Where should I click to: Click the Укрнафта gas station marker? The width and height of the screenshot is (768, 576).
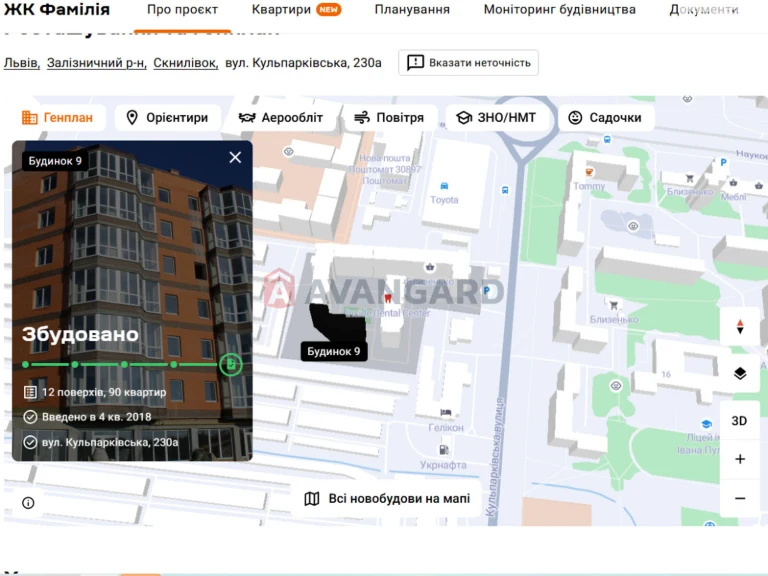[443, 450]
